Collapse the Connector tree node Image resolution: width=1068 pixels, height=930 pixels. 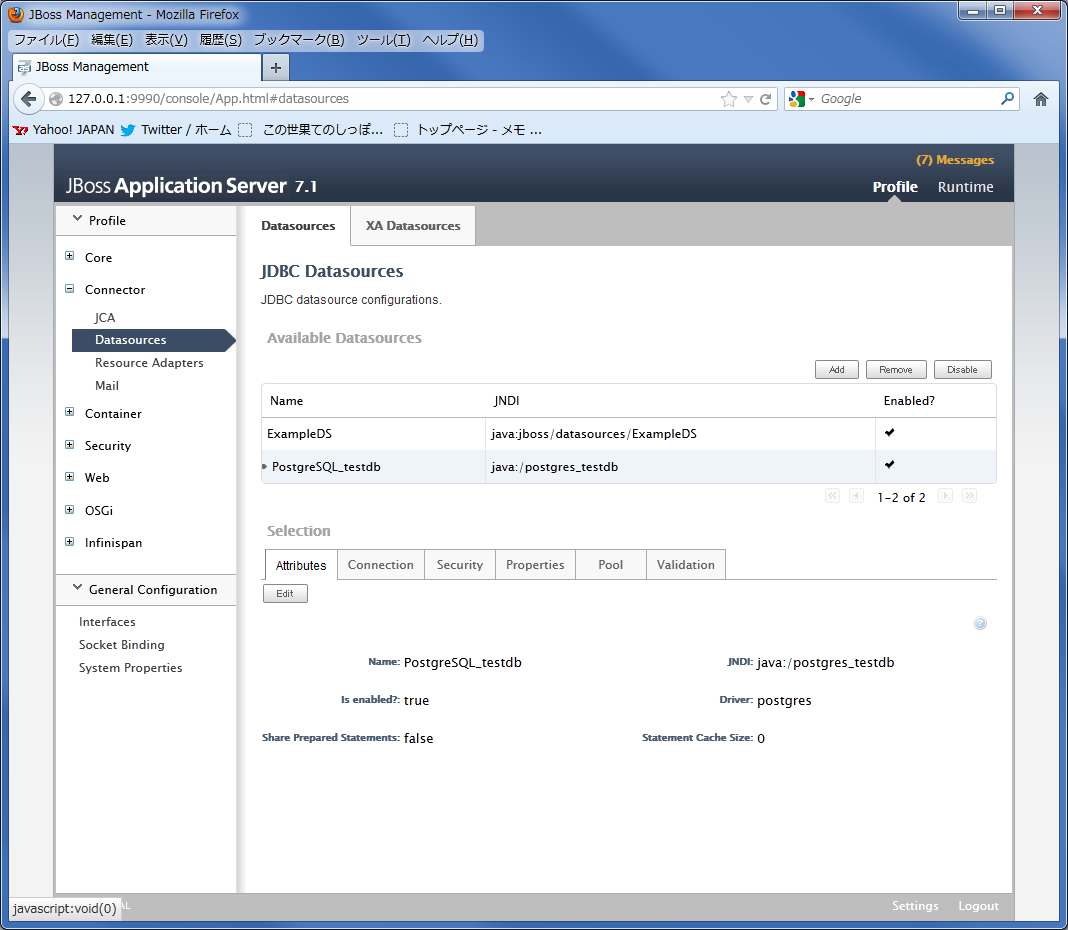click(69, 289)
